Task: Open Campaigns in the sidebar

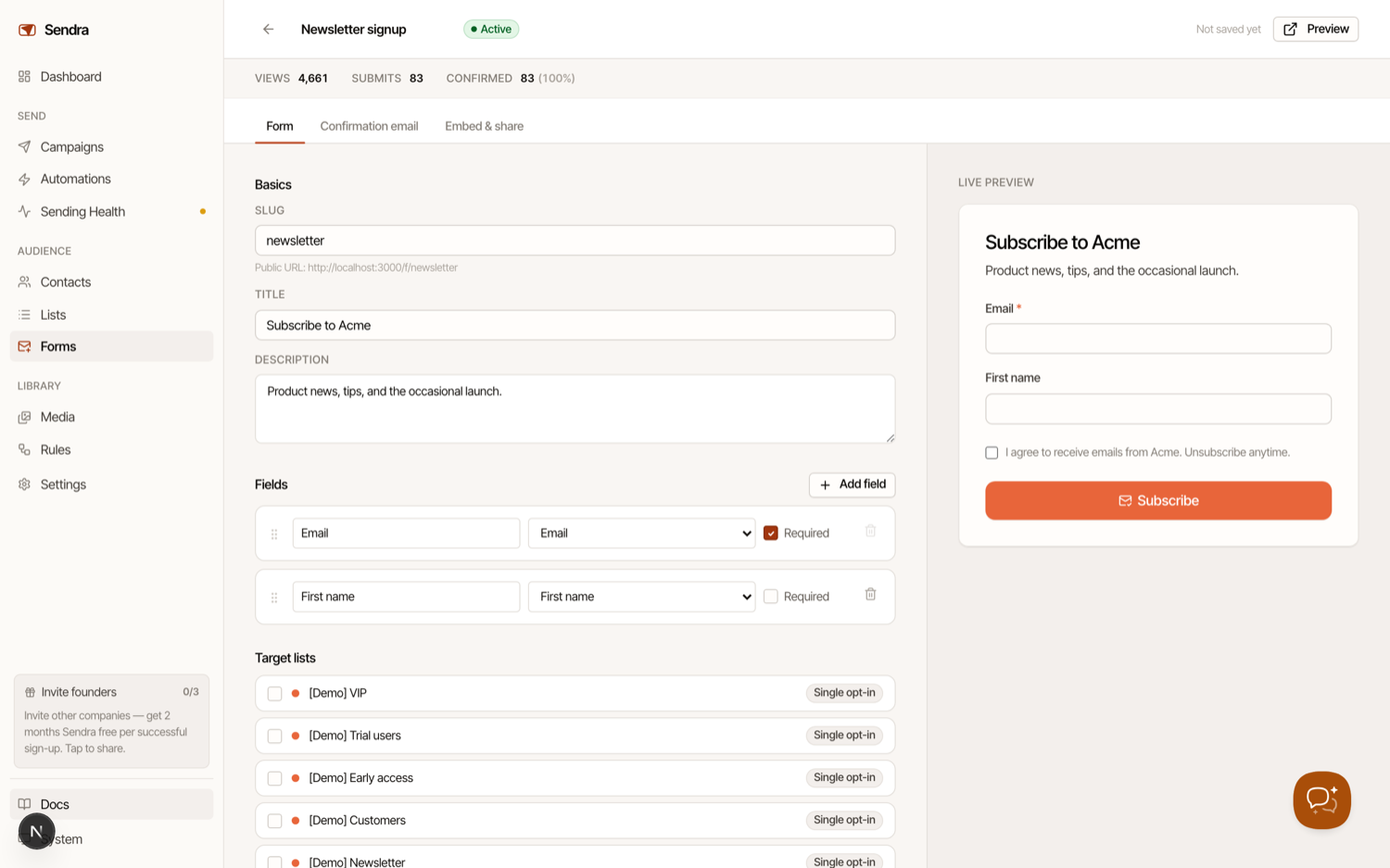Action: pos(111,146)
